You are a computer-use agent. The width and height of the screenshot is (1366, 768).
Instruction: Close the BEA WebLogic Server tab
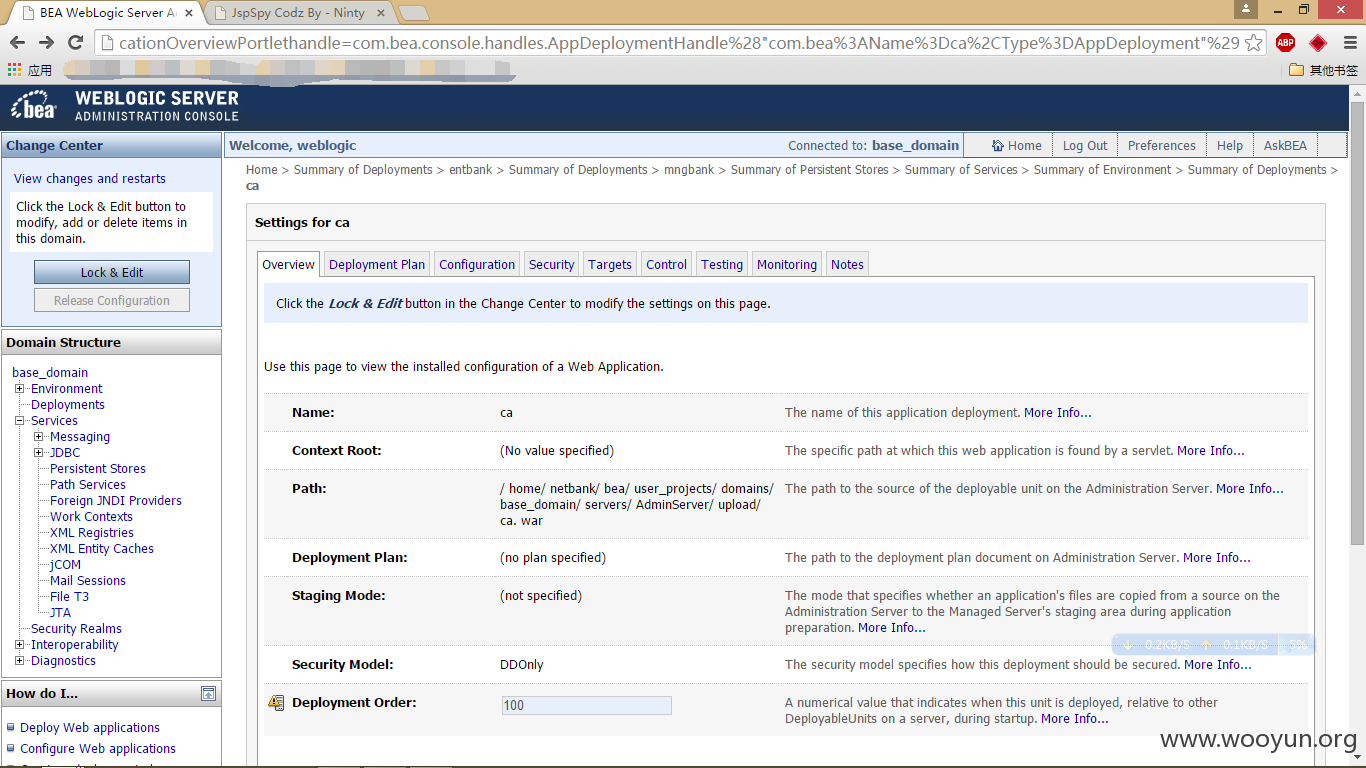pyautogui.click(x=189, y=13)
